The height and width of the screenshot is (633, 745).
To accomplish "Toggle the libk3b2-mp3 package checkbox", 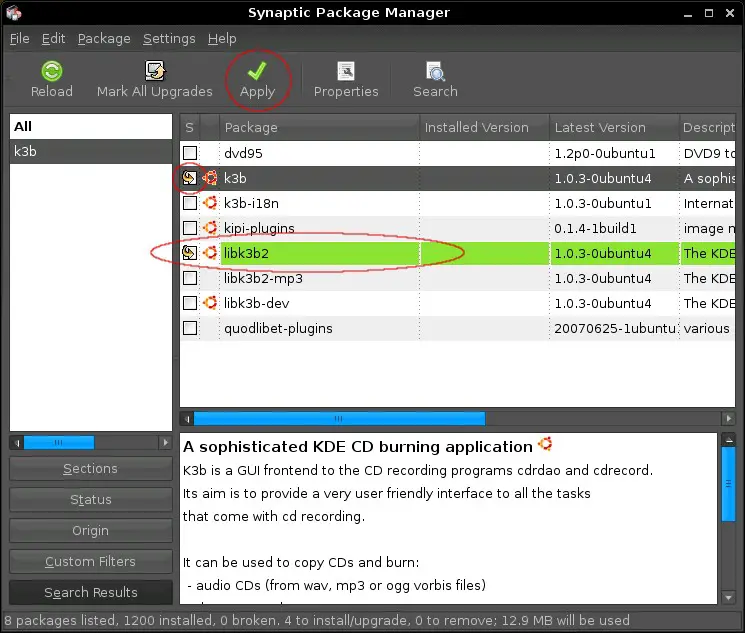I will click(190, 278).
